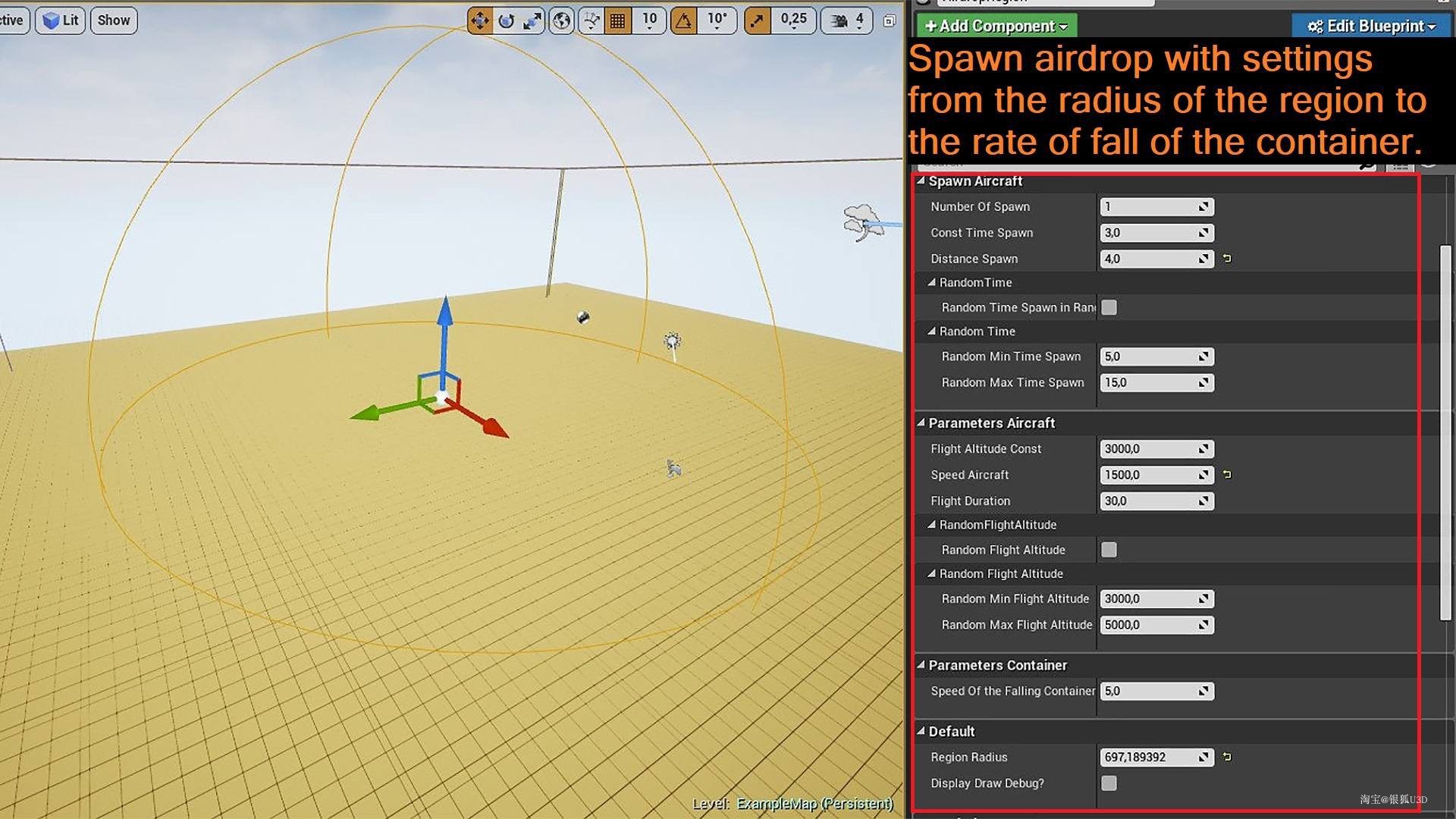Toggle snap to grid
Viewport: 1456px width, 819px height.
tap(617, 20)
